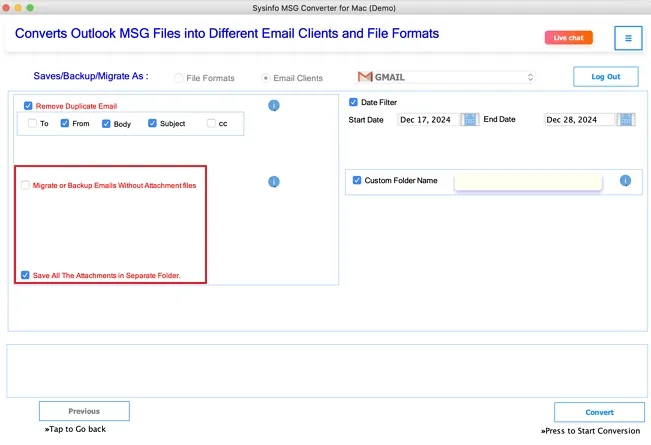Click the Tap to Go back hint

tap(75, 429)
